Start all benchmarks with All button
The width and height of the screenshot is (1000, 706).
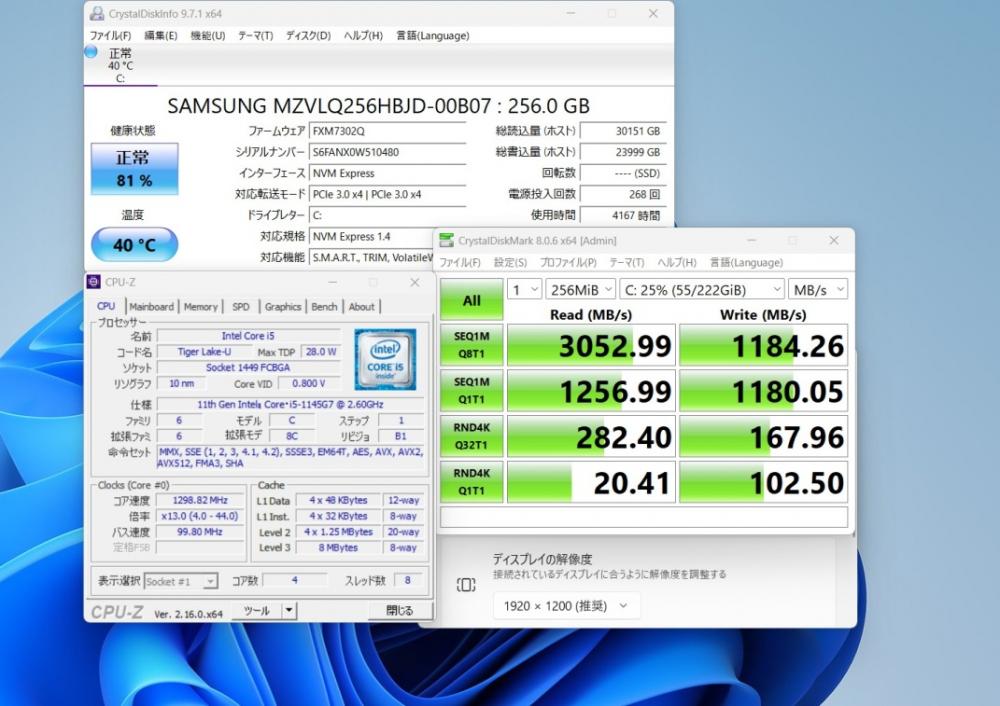[x=471, y=300]
